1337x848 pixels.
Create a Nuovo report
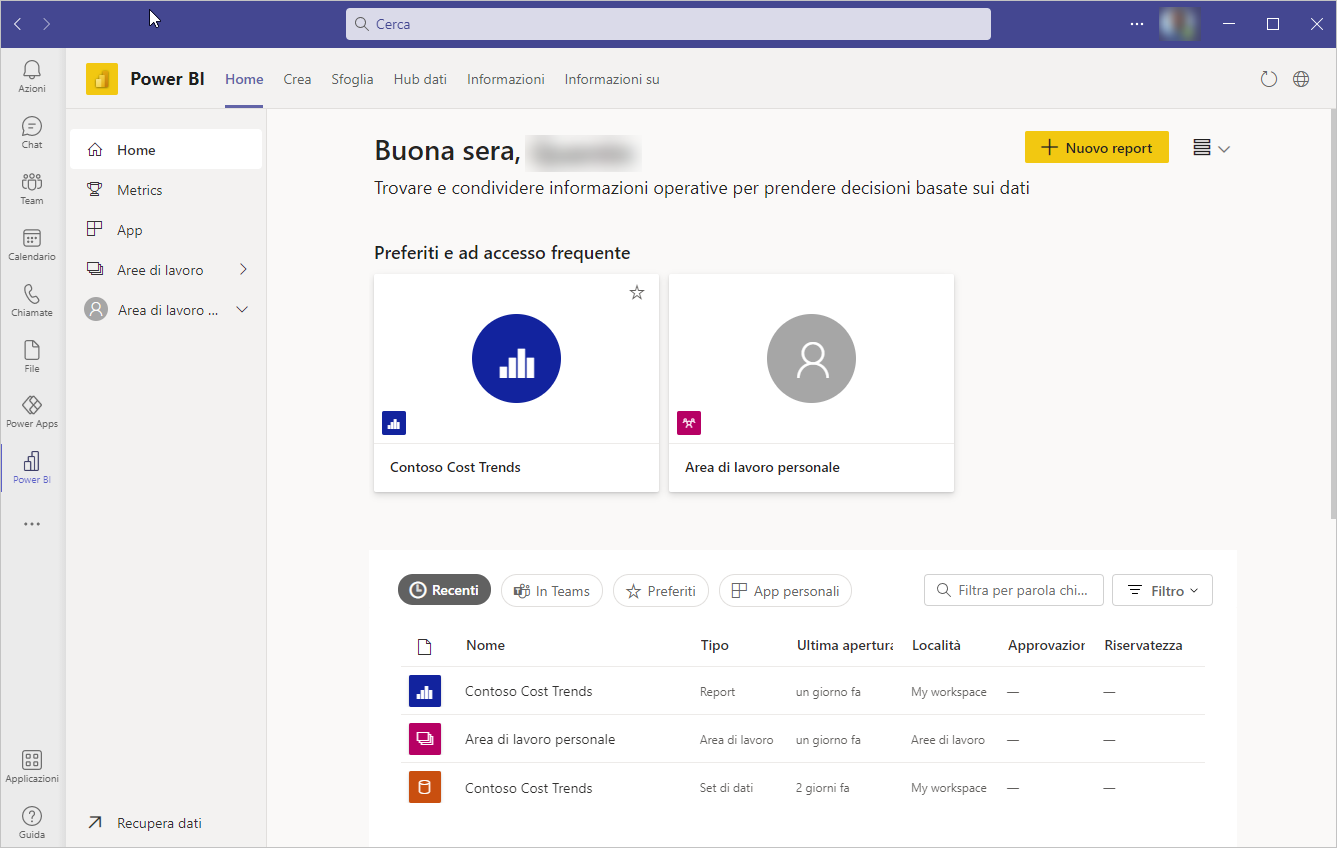tap(1097, 147)
